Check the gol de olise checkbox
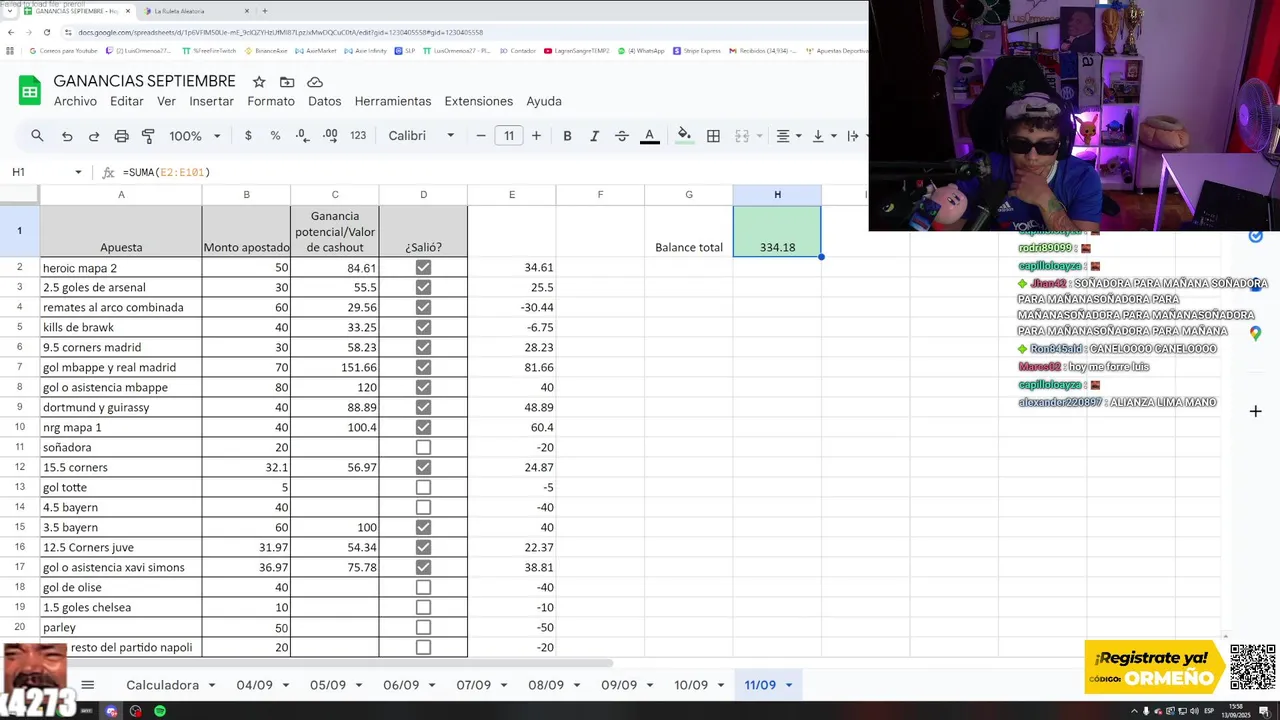 coord(423,587)
